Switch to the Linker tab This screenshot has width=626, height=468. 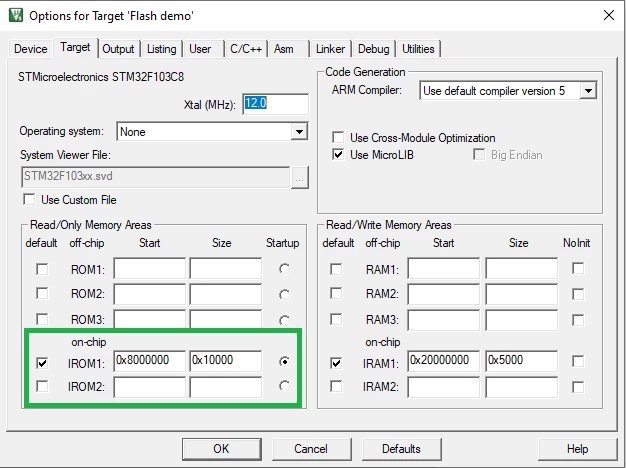pyautogui.click(x=330, y=49)
